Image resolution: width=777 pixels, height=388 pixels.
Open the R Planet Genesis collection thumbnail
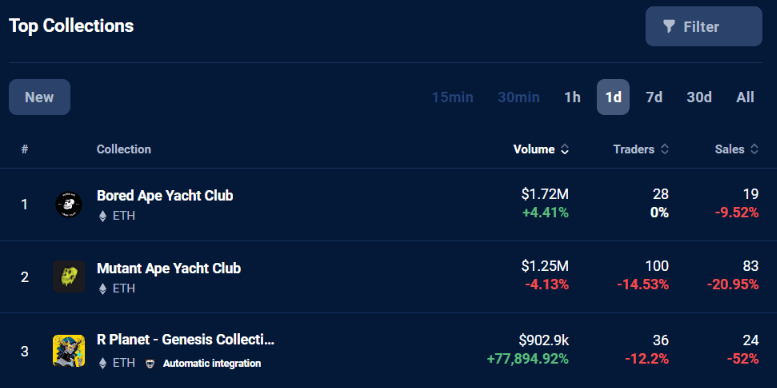click(x=69, y=351)
